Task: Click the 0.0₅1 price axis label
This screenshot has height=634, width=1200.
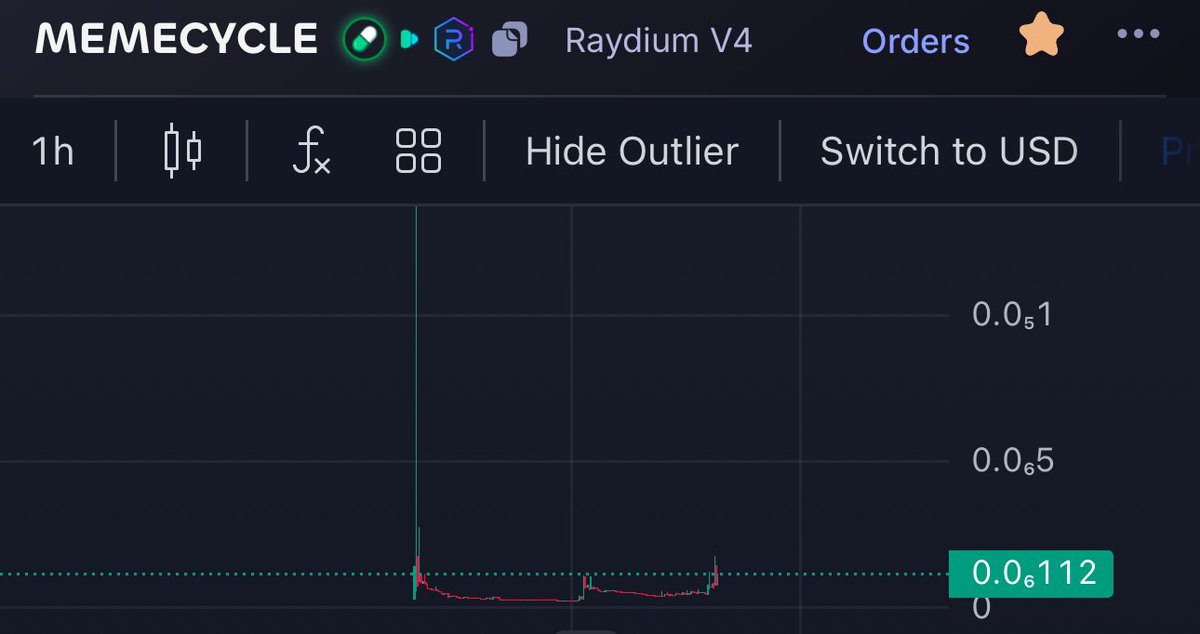Action: coord(1011,315)
